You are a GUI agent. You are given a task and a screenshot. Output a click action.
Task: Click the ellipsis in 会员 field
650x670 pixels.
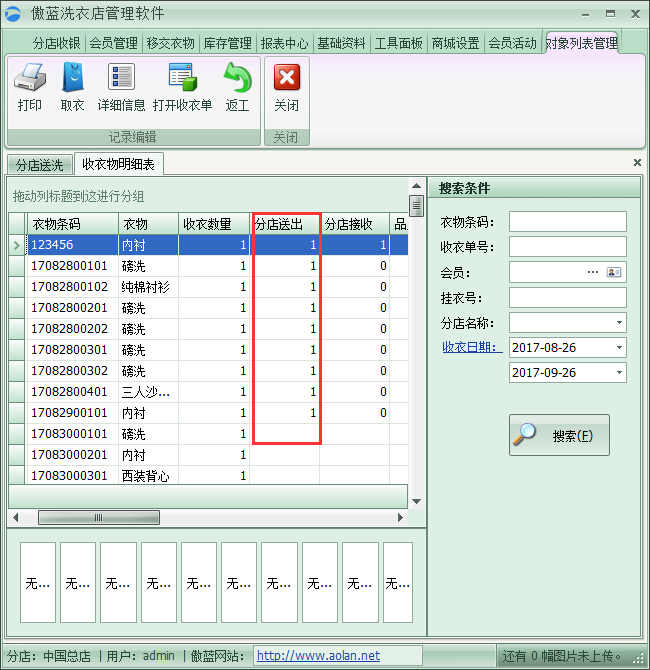point(592,272)
